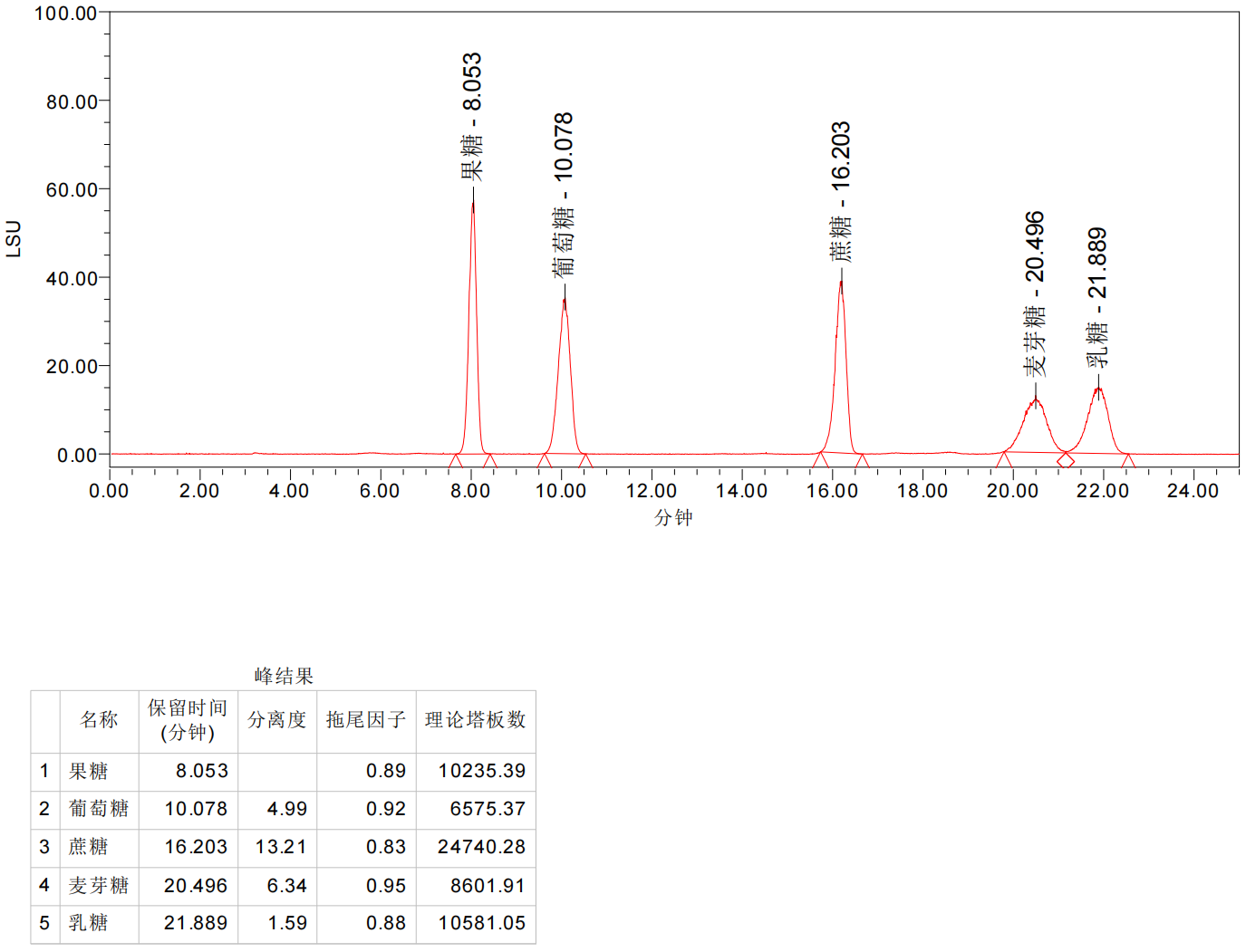Click the peak start triangle before 果糖 peak

456,461
